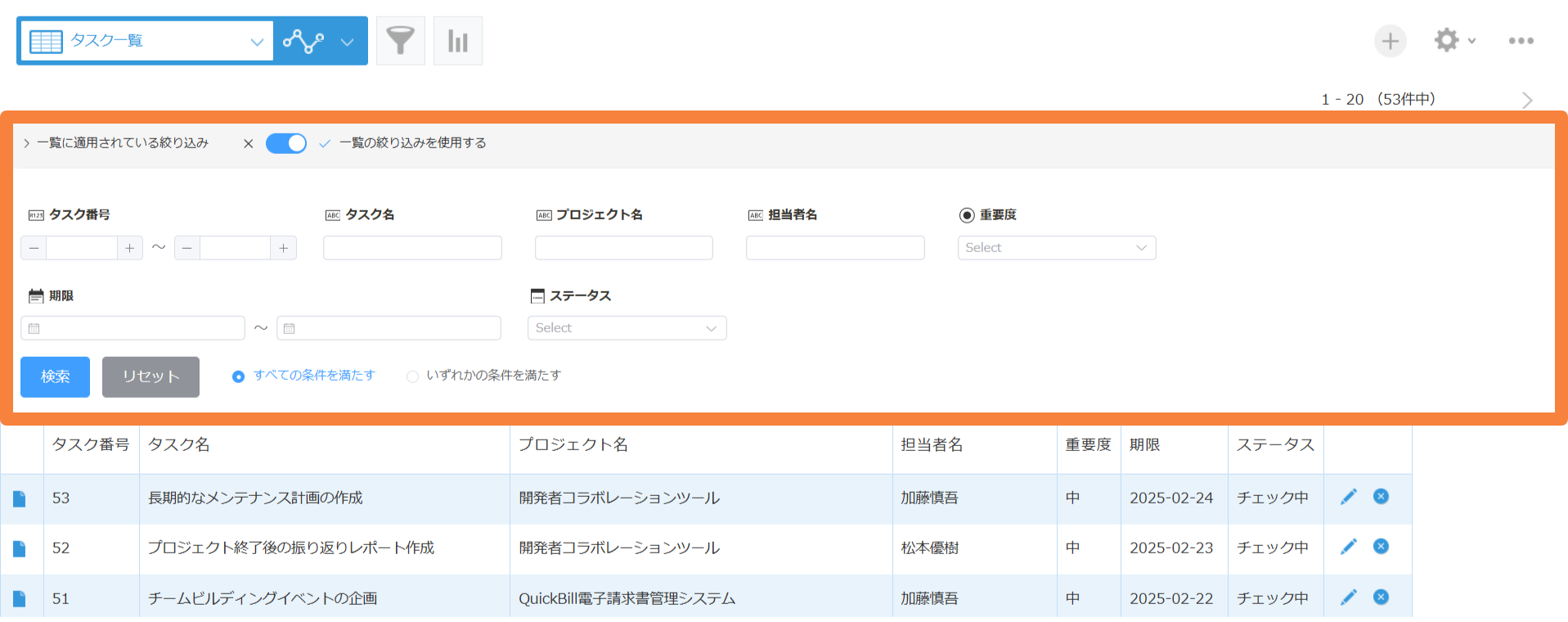Open the filter funnel icon
Image resolution: width=1568 pixels, height=622 pixels.
400,41
